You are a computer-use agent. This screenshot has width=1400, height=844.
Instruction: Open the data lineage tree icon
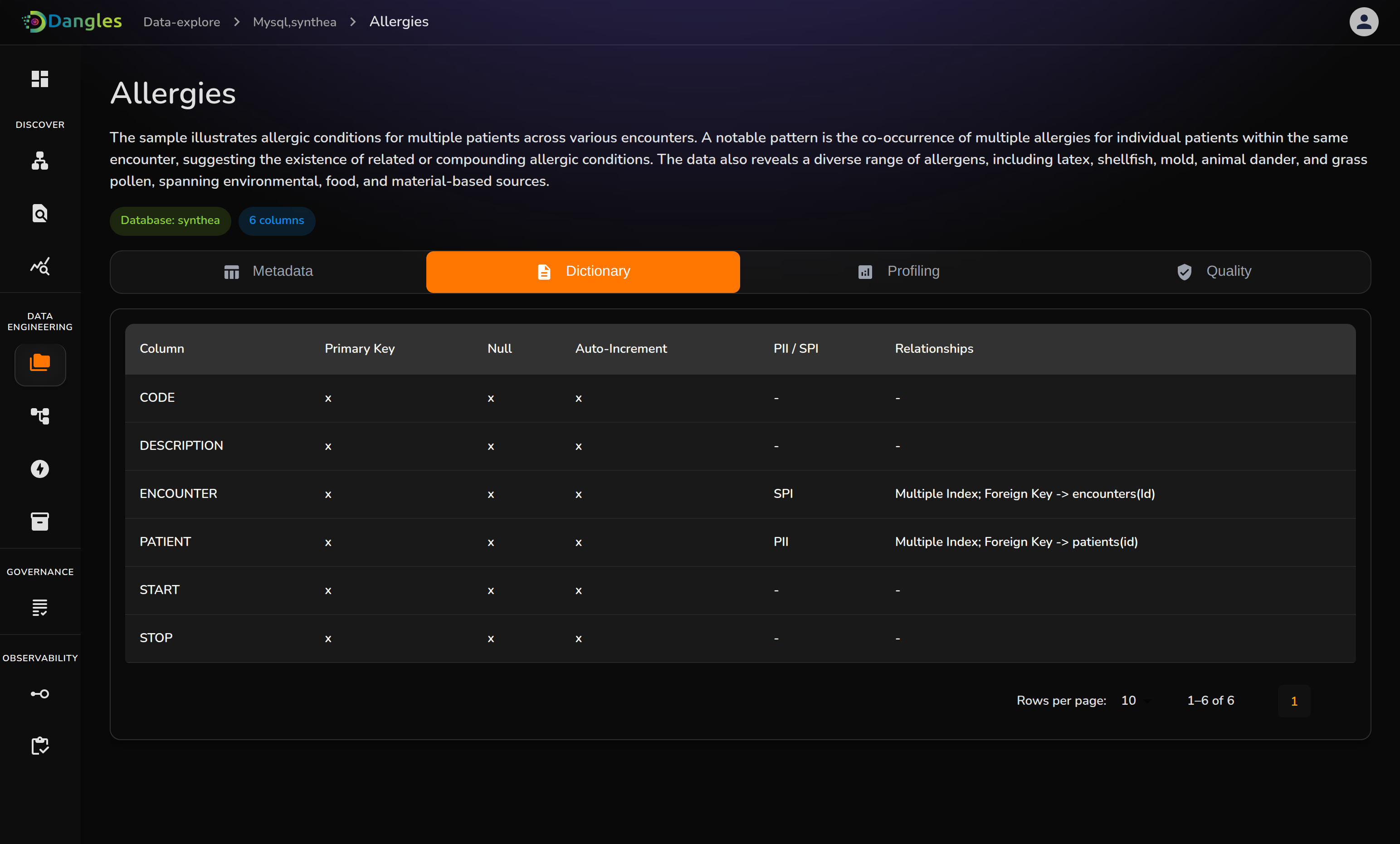click(40, 416)
